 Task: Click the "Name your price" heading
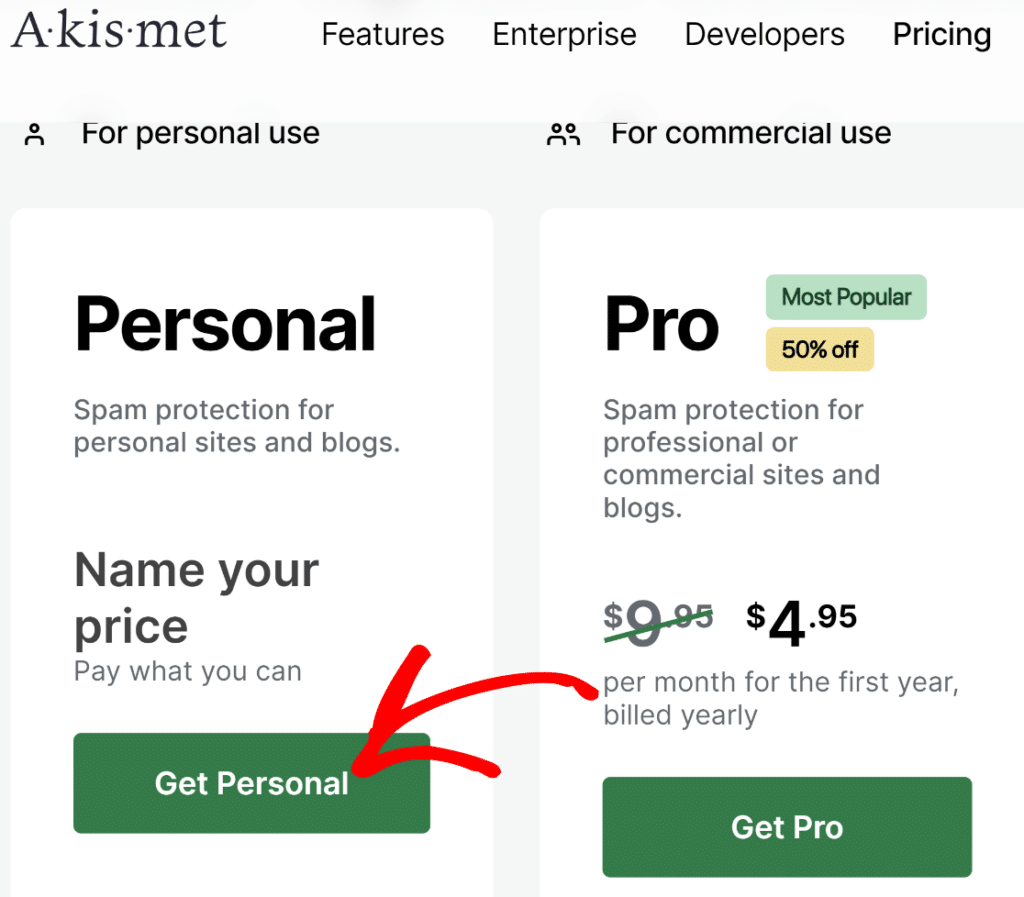[x=195, y=597]
